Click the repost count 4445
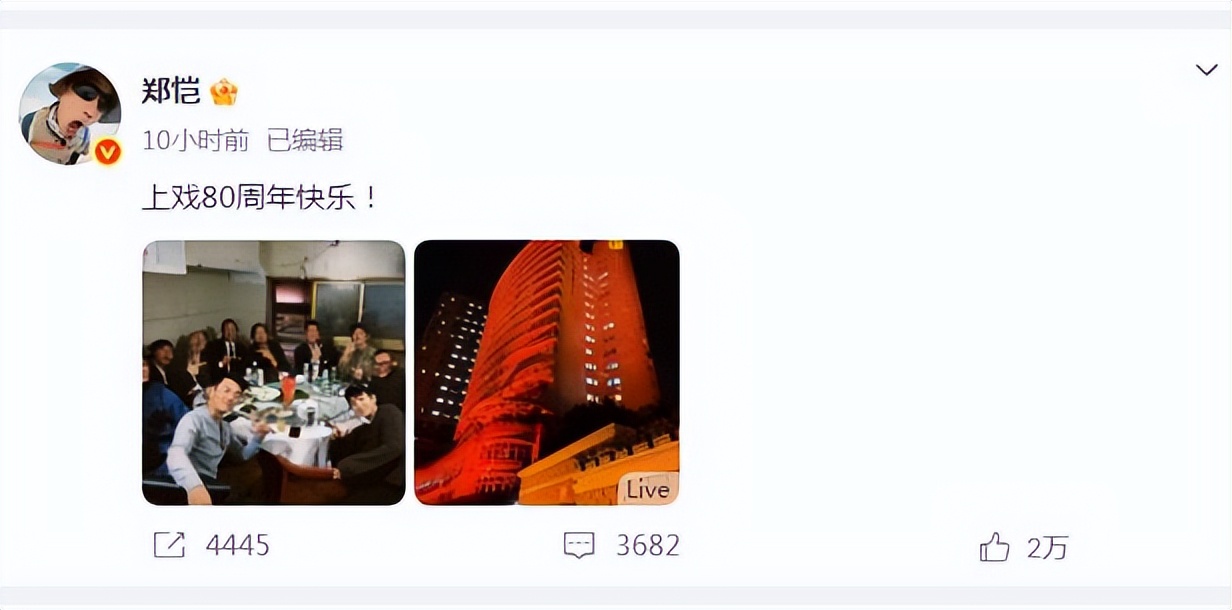 238,545
